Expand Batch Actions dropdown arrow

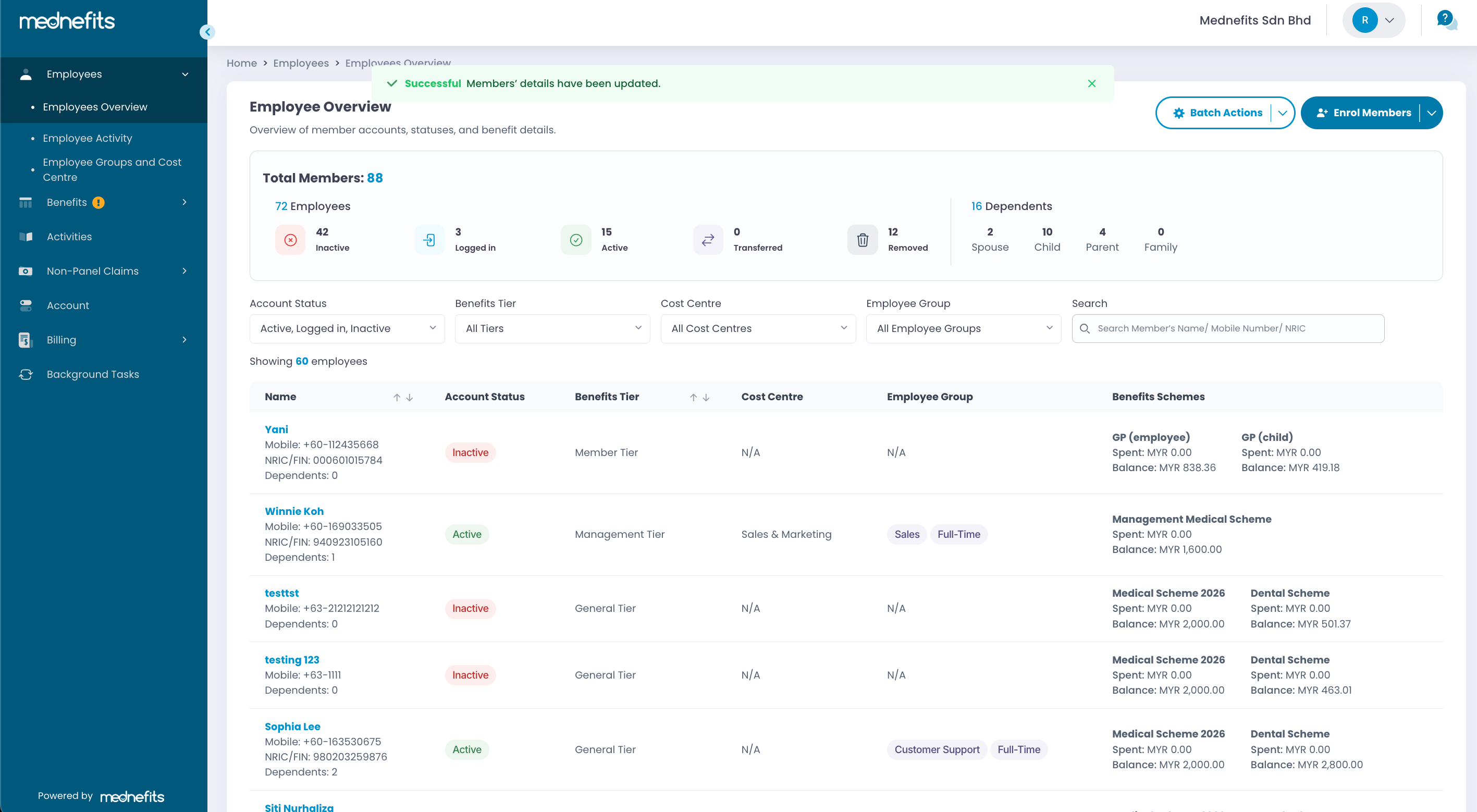coord(1282,113)
